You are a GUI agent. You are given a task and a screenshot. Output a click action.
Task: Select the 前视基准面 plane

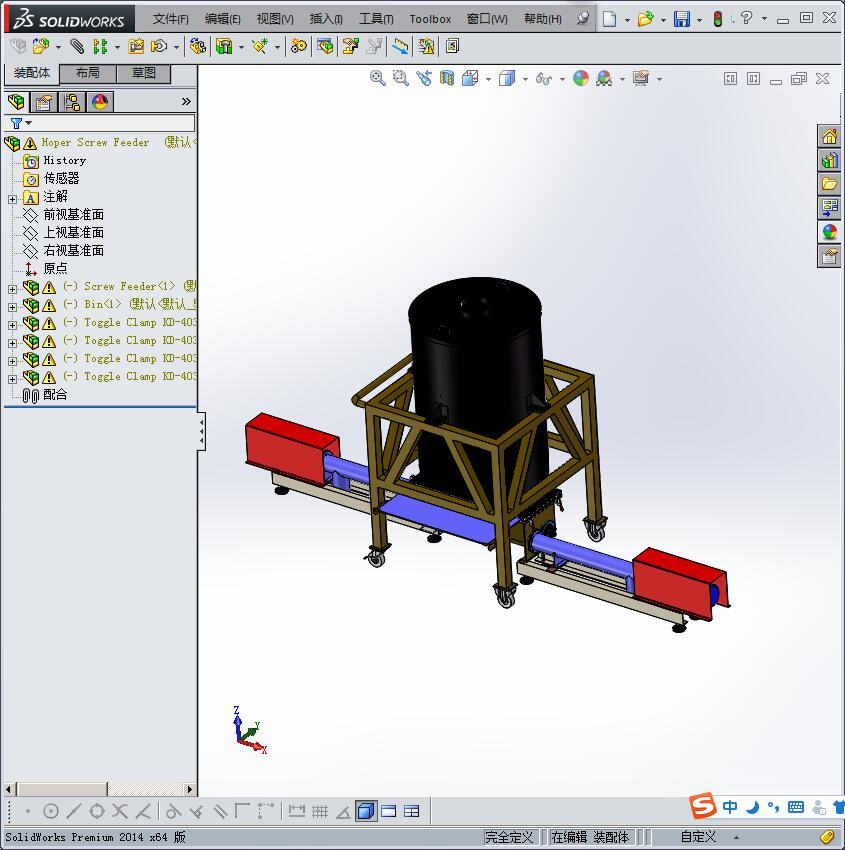click(74, 215)
